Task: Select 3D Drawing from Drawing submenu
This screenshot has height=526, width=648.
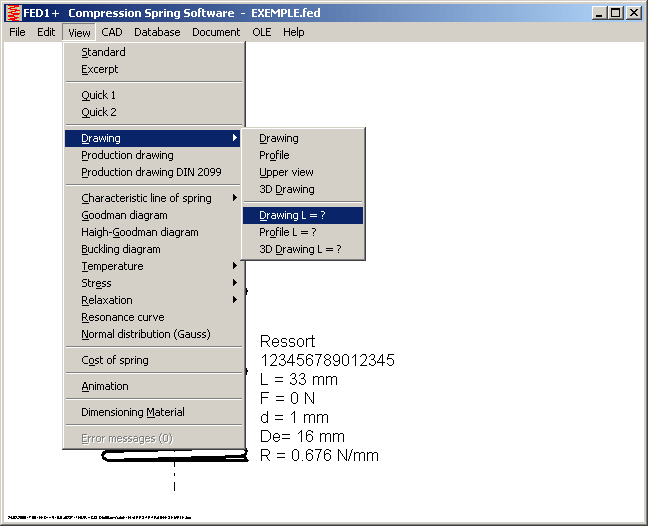Action: tap(286, 189)
